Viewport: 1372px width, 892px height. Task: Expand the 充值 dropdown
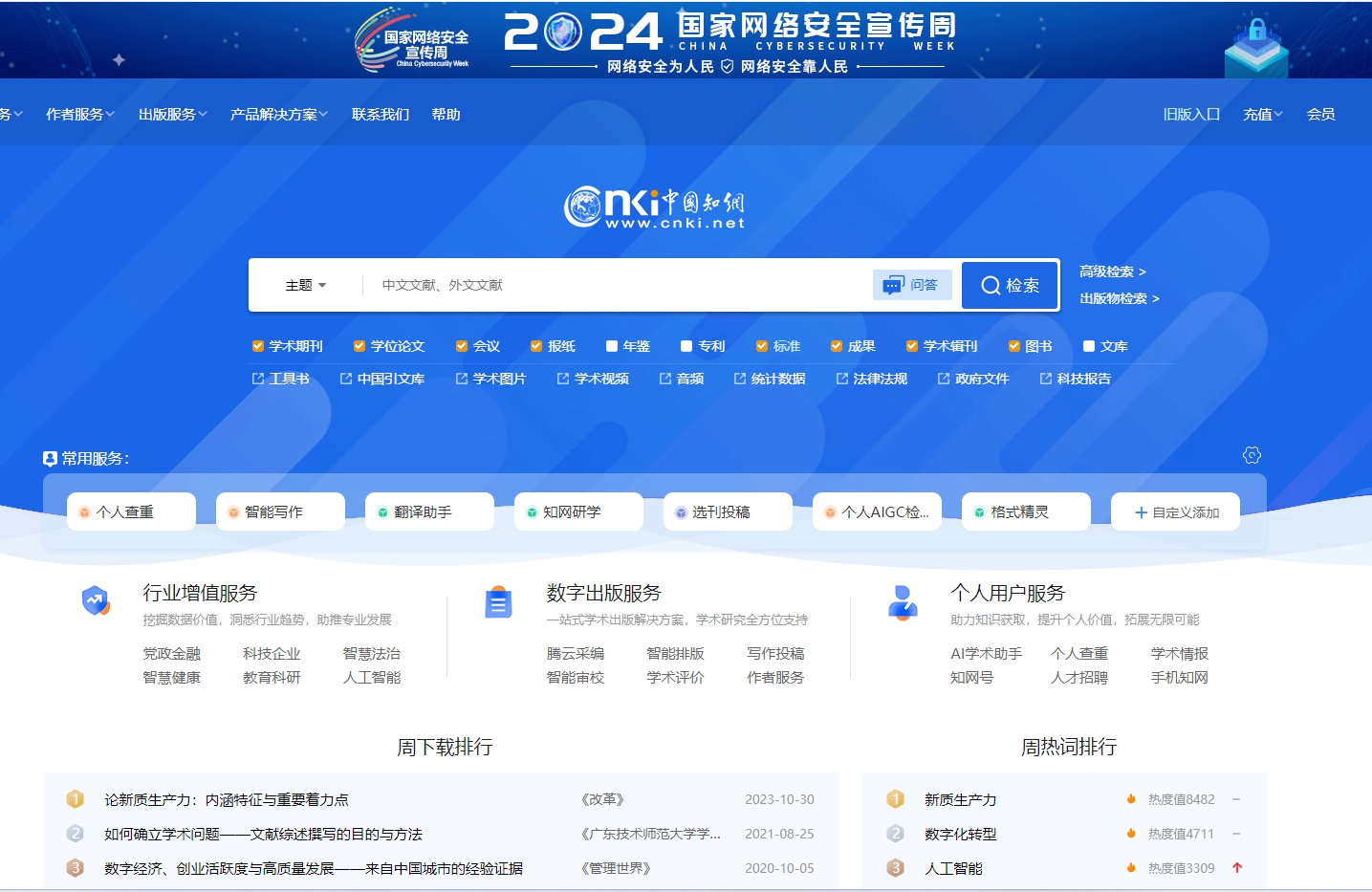(1263, 114)
